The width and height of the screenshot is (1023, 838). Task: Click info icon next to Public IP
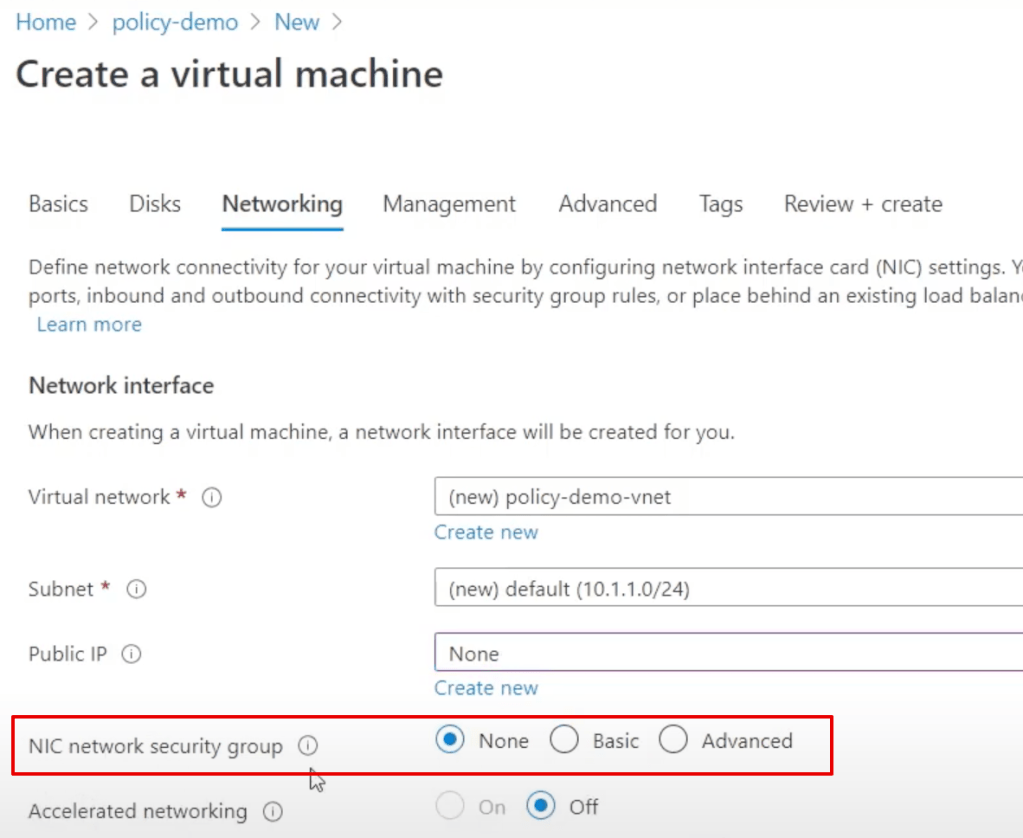pos(131,654)
